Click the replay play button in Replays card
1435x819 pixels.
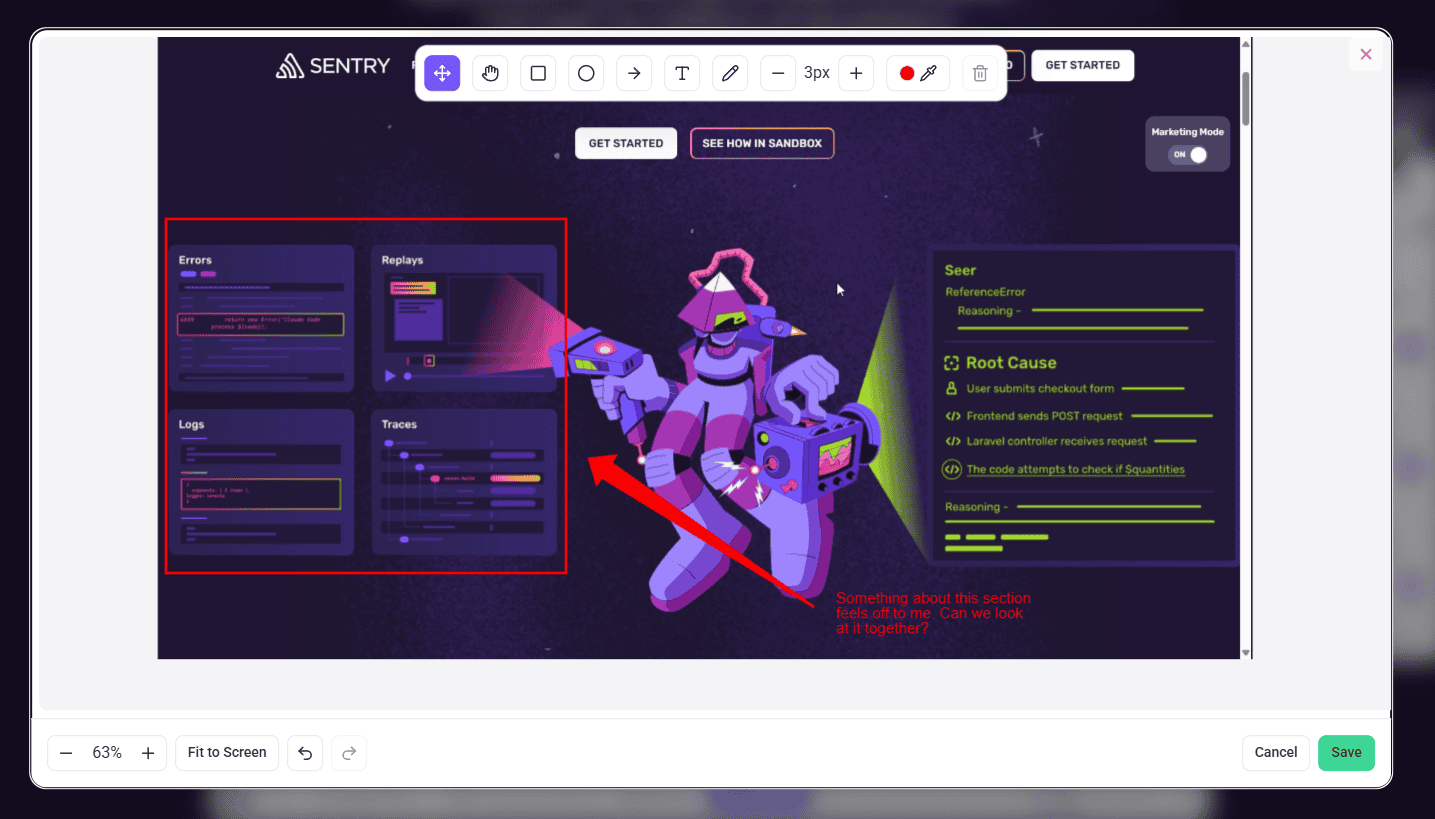pos(390,376)
